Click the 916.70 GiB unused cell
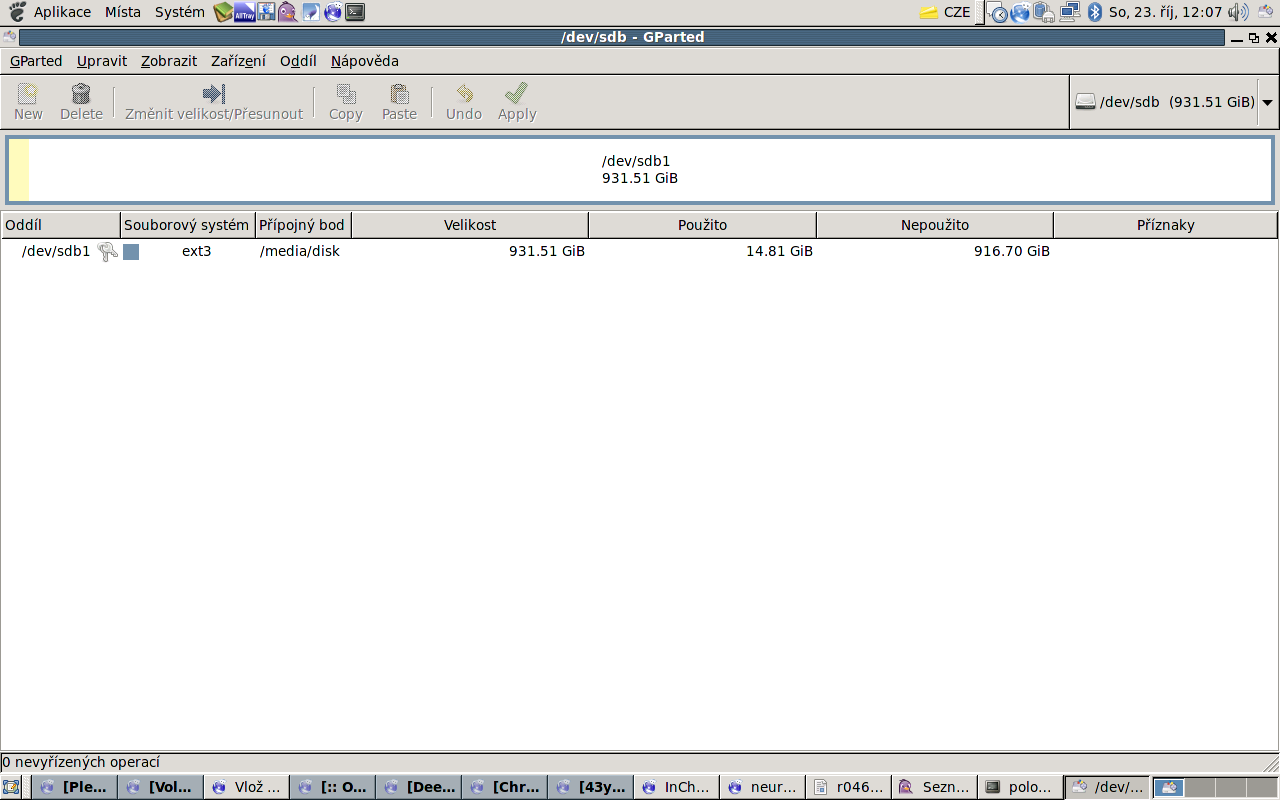 point(1012,251)
